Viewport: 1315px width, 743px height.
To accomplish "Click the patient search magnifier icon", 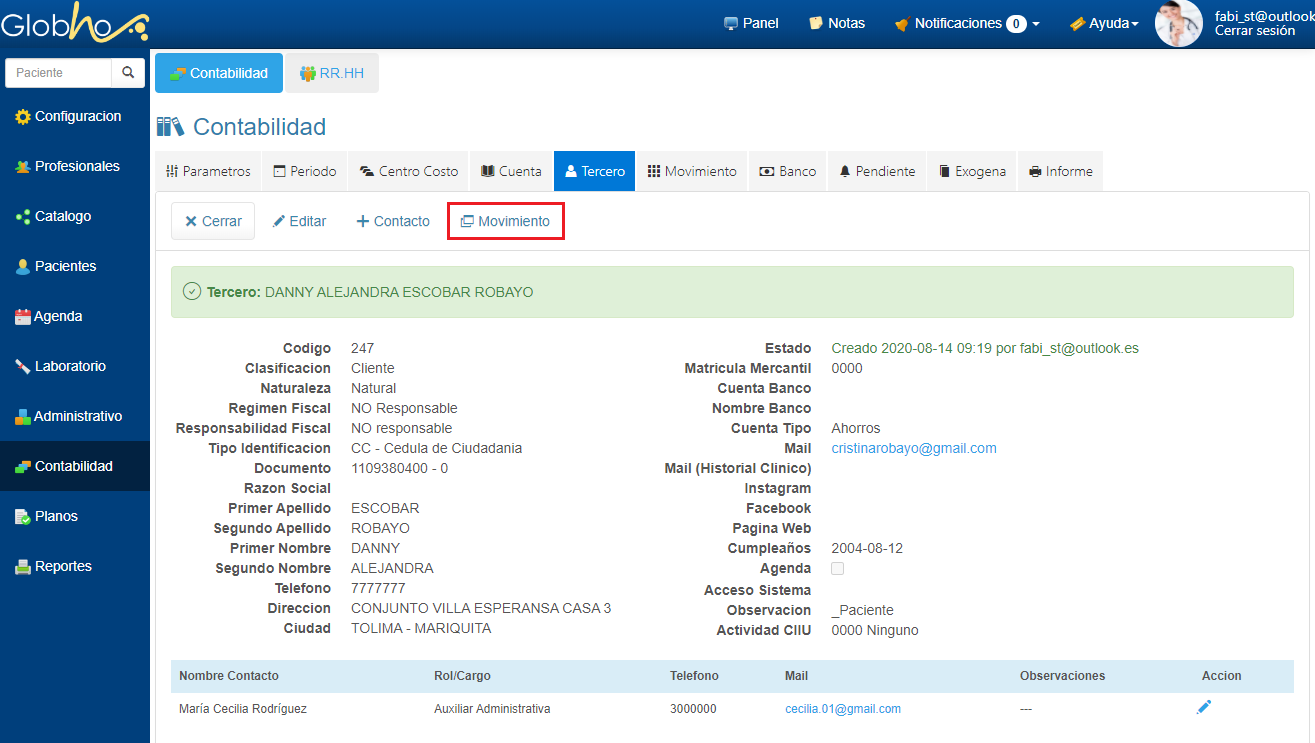I will click(128, 73).
